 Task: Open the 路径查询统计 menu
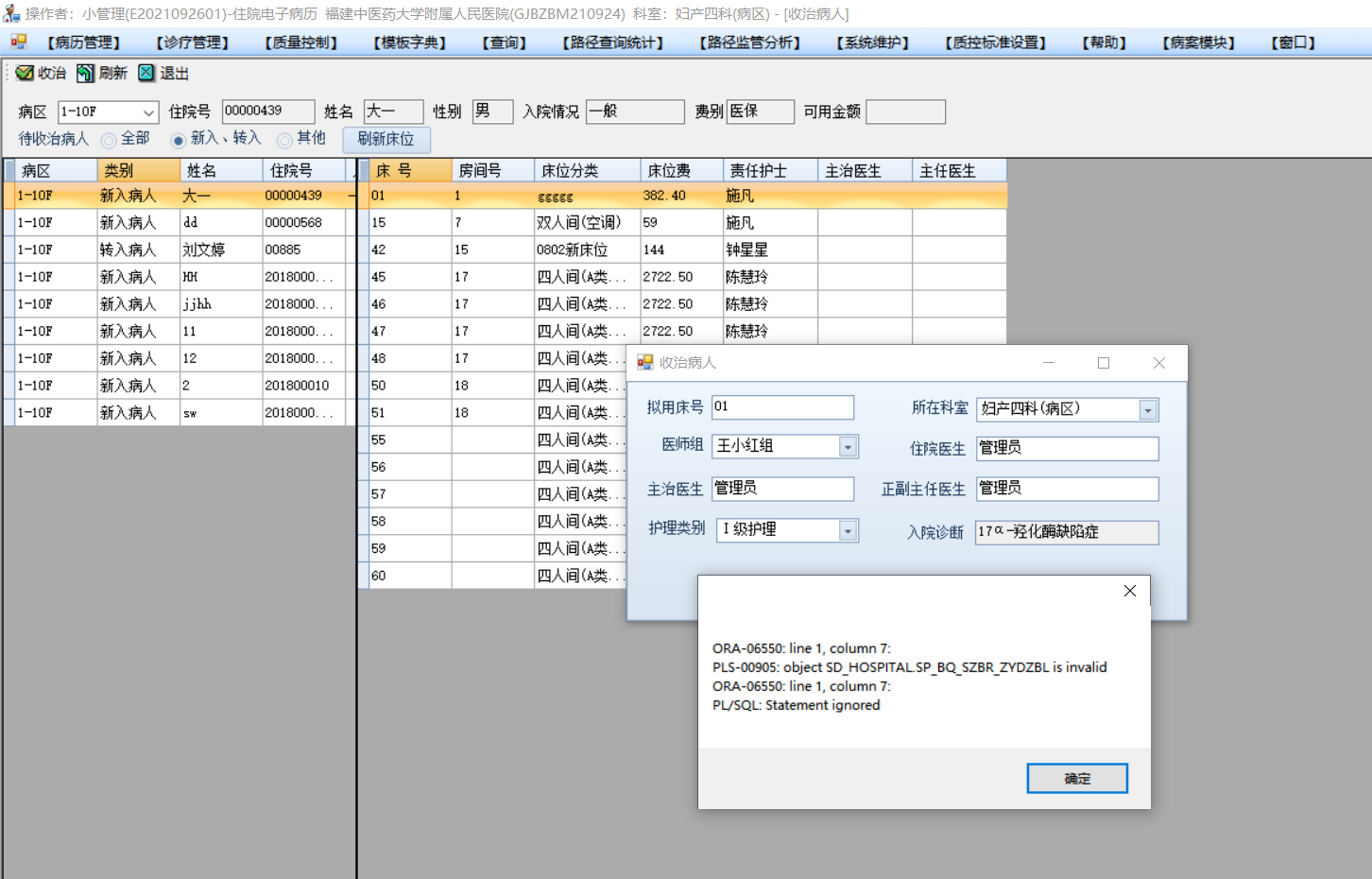point(613,43)
